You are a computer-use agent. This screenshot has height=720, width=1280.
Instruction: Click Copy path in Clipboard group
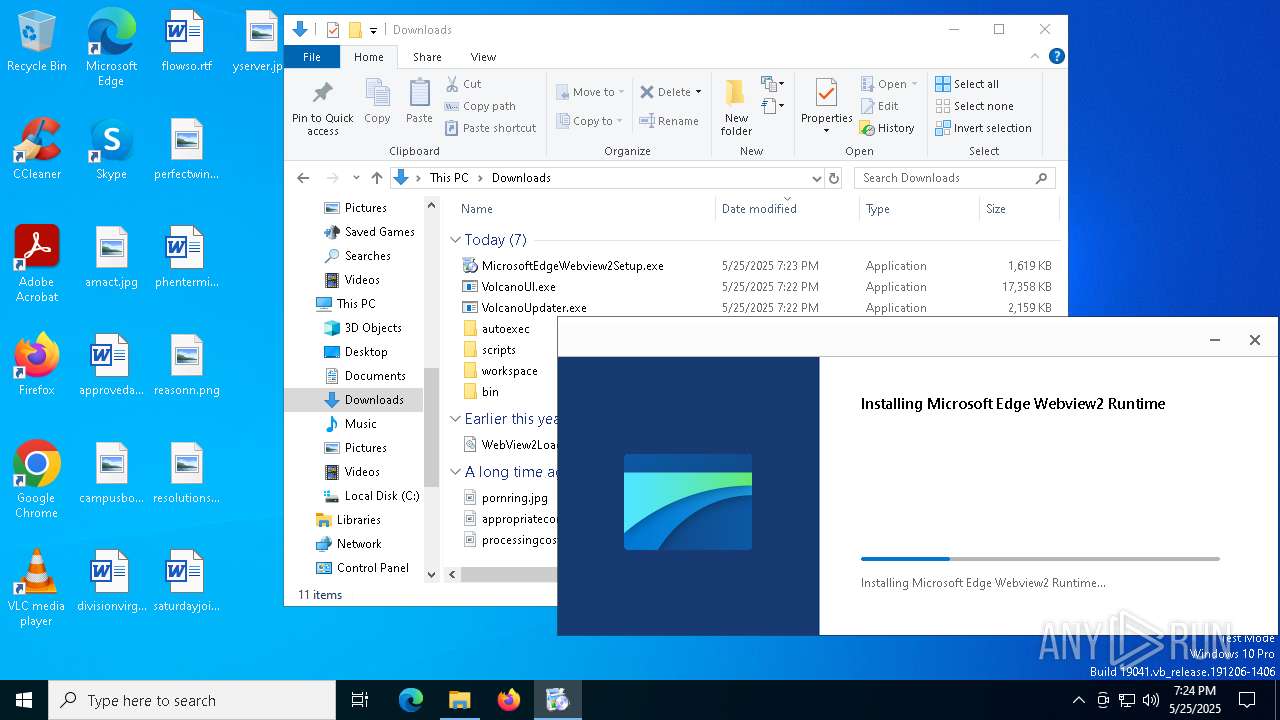pyautogui.click(x=480, y=106)
